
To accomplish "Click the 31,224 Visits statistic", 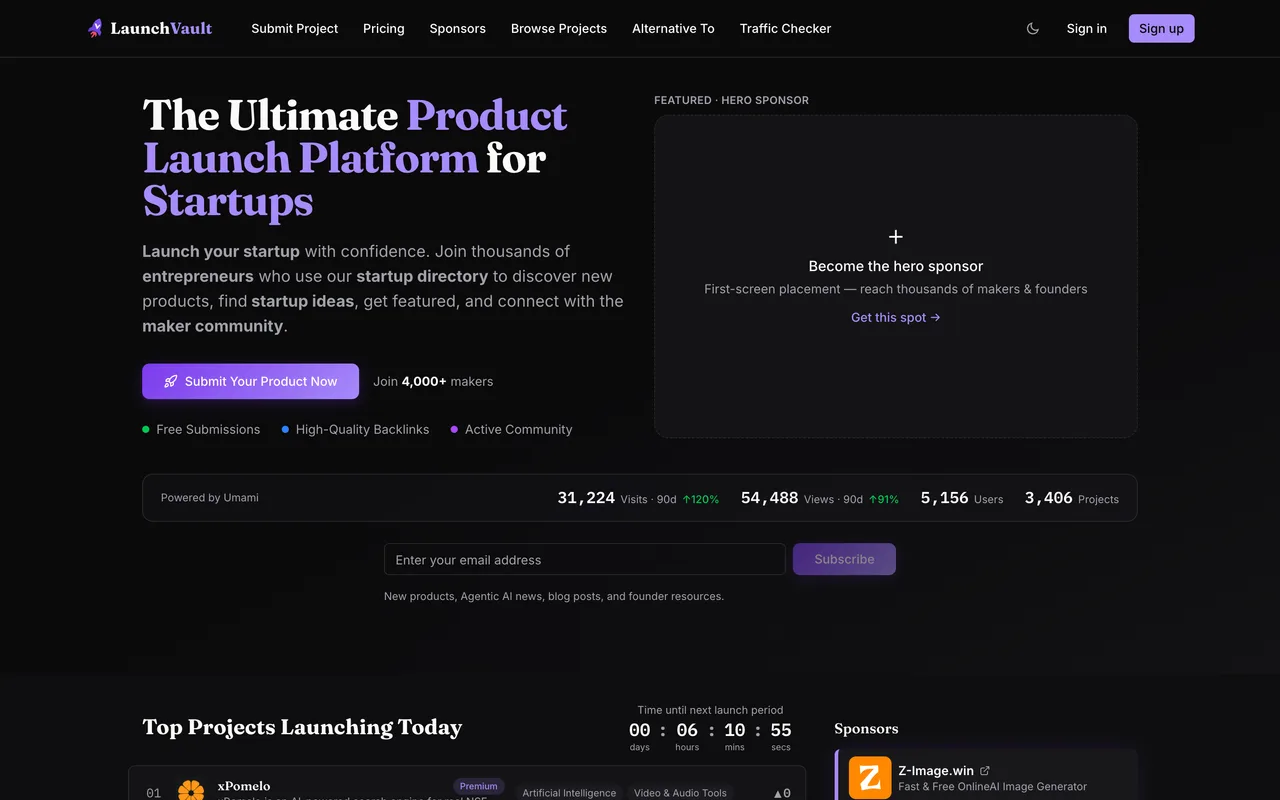I will coord(638,498).
